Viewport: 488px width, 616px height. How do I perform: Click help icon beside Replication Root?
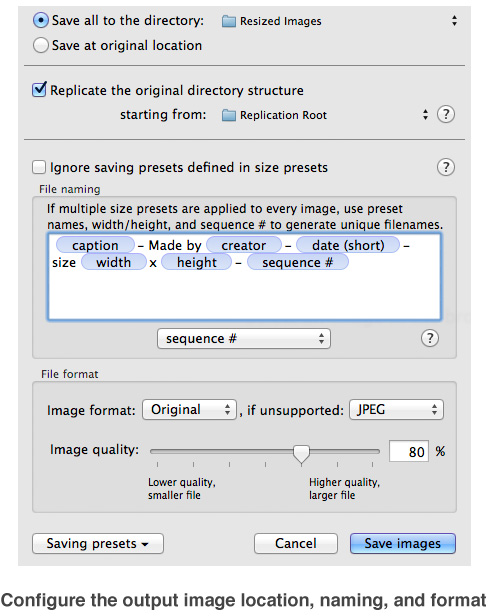click(446, 114)
